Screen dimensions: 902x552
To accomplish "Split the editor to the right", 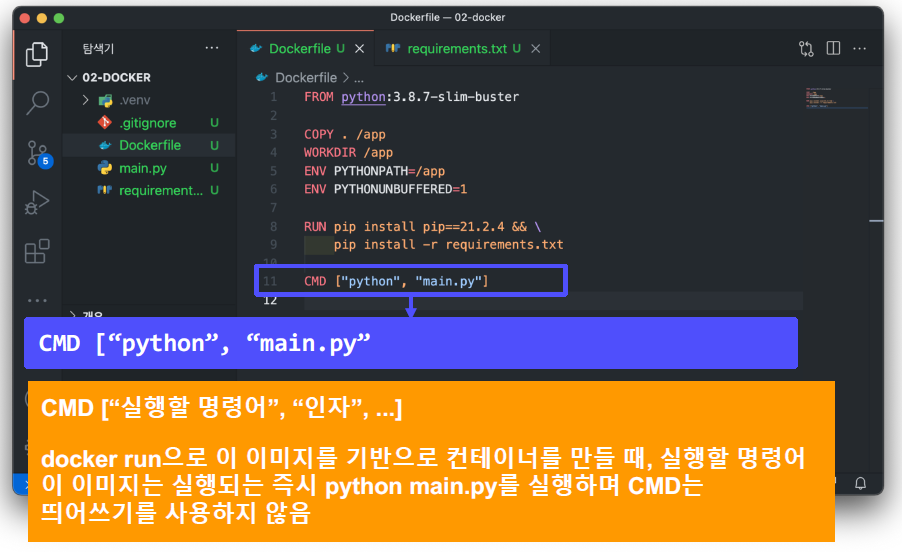I will click(833, 48).
